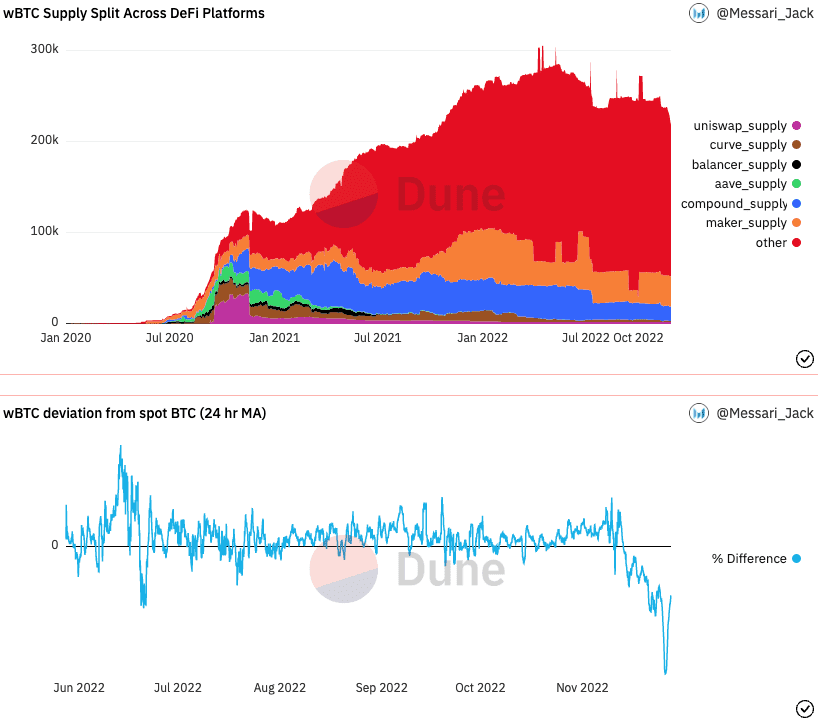Toggle the 'other' legend entry

tap(778, 243)
